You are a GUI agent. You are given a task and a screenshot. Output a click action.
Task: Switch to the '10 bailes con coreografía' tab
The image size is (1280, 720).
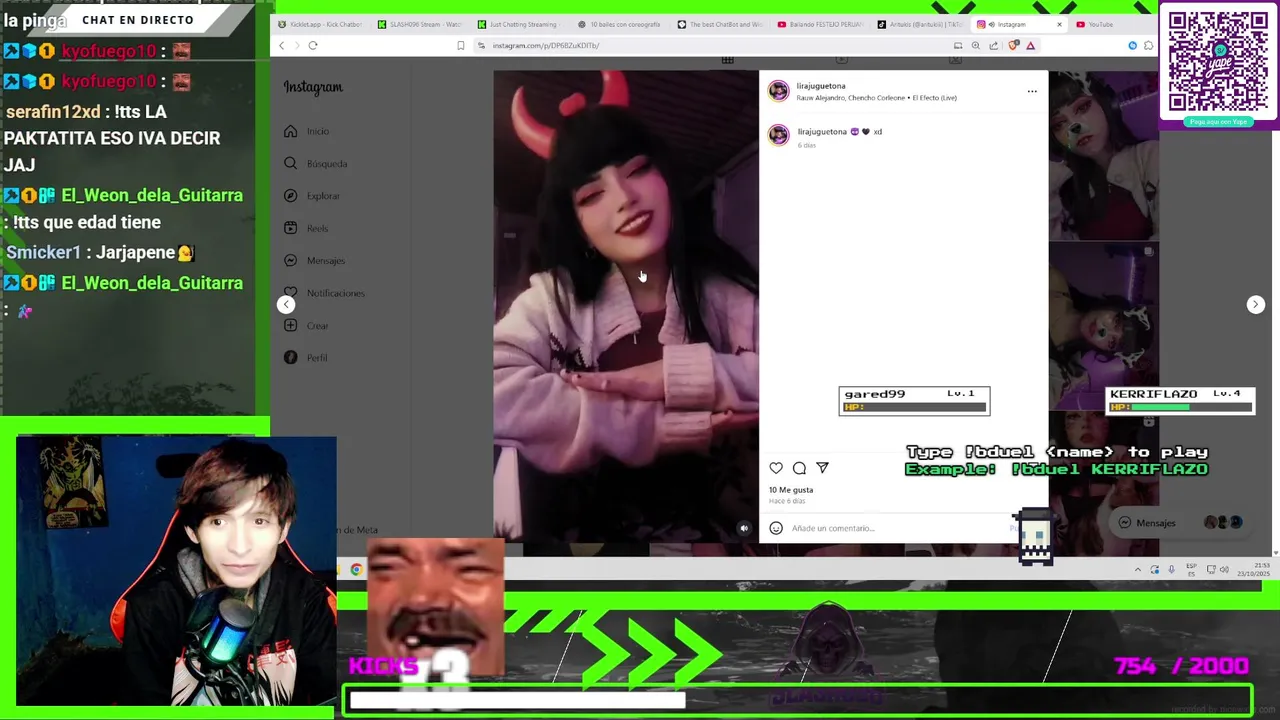click(620, 24)
